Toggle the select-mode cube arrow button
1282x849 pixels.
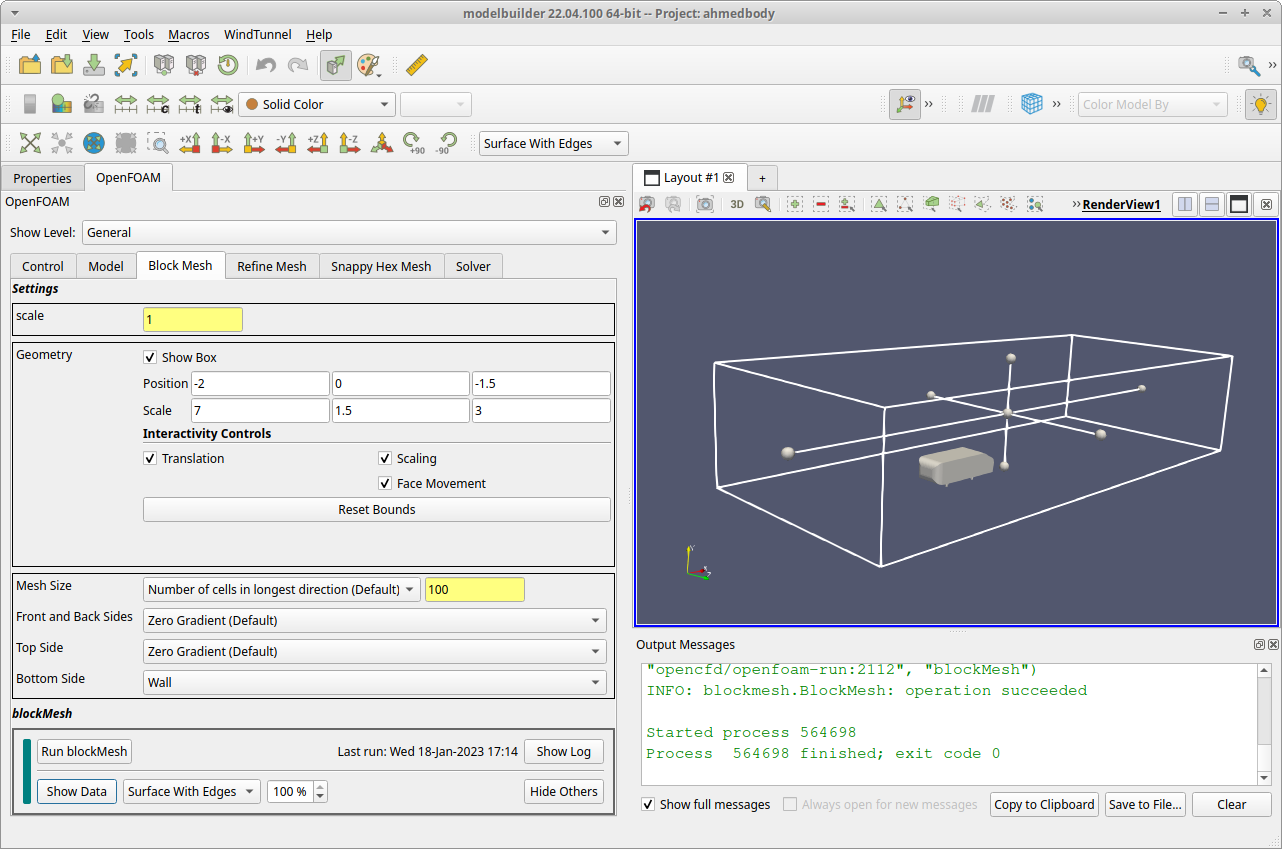336,65
